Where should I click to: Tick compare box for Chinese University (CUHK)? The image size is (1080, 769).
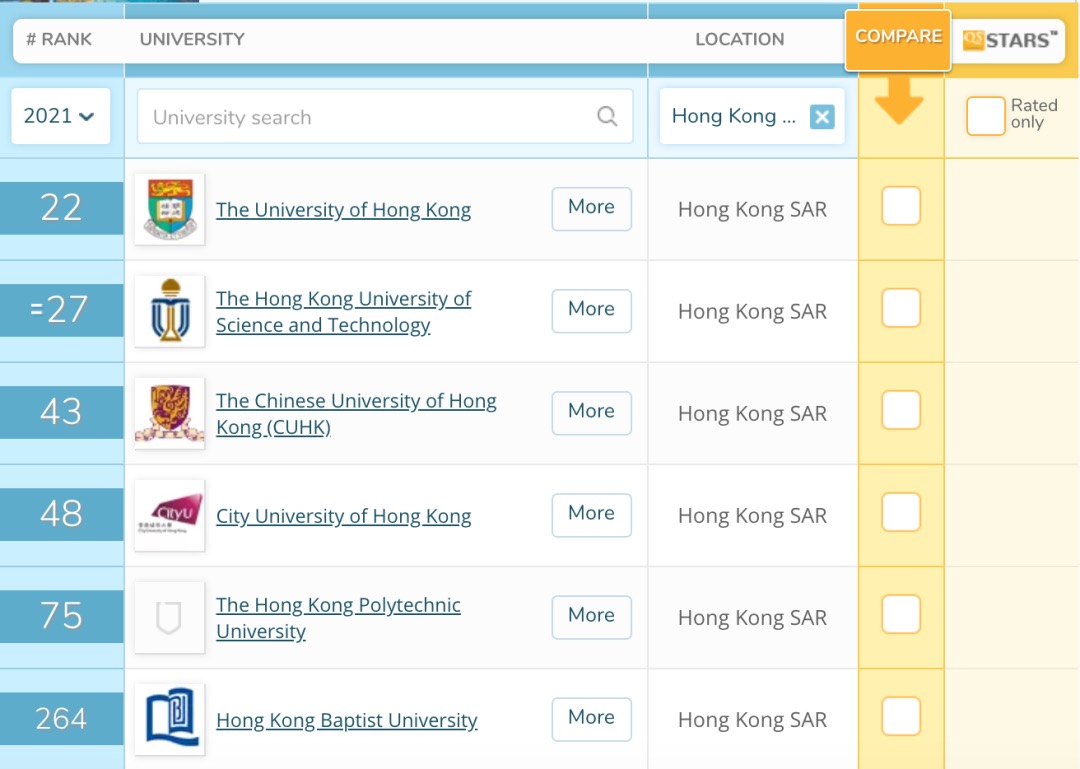901,410
